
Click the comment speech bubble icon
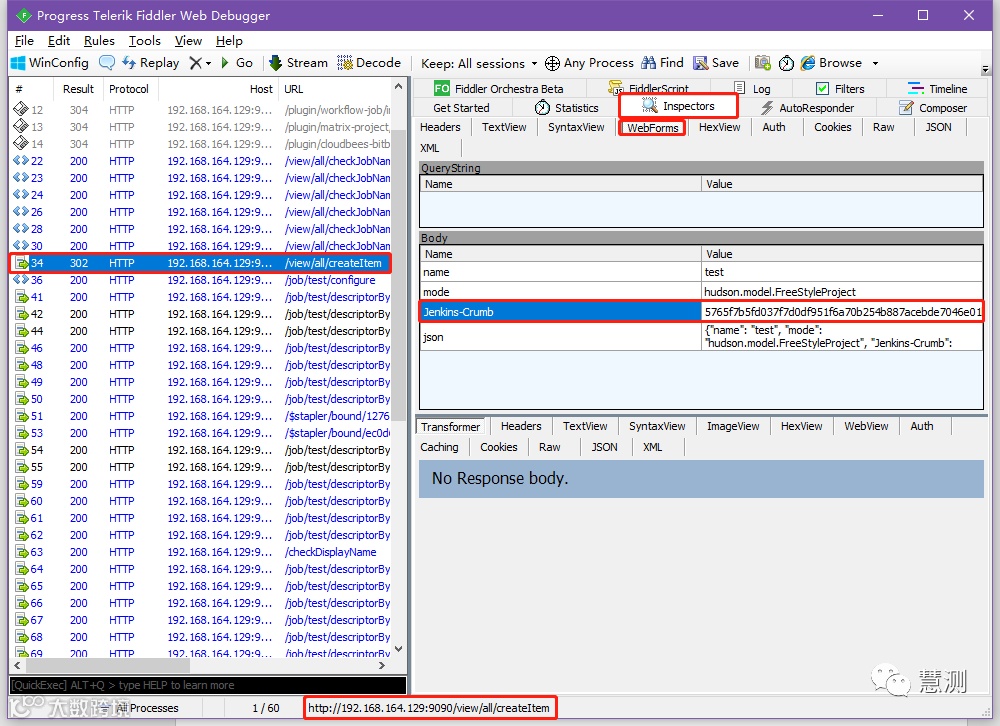coord(107,63)
